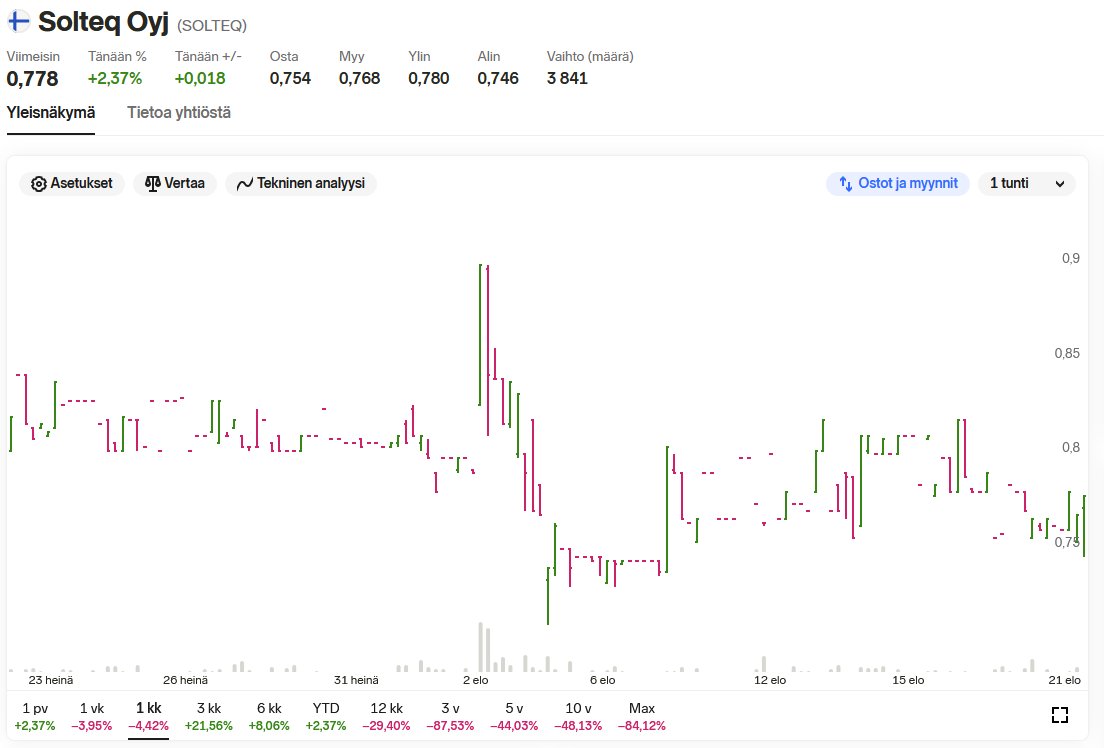Click the tallest green price bar near 2 elo
The image size is (1104, 748).
480,335
